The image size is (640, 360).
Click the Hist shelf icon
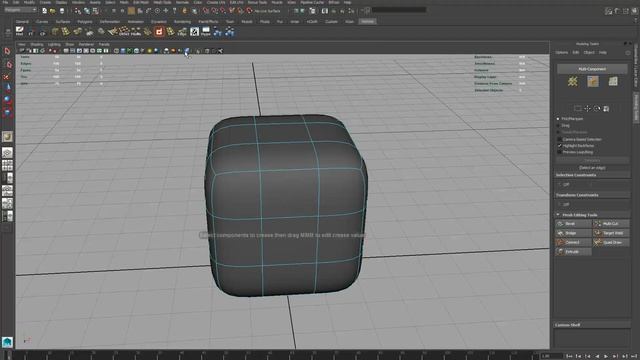click(x=19, y=31)
